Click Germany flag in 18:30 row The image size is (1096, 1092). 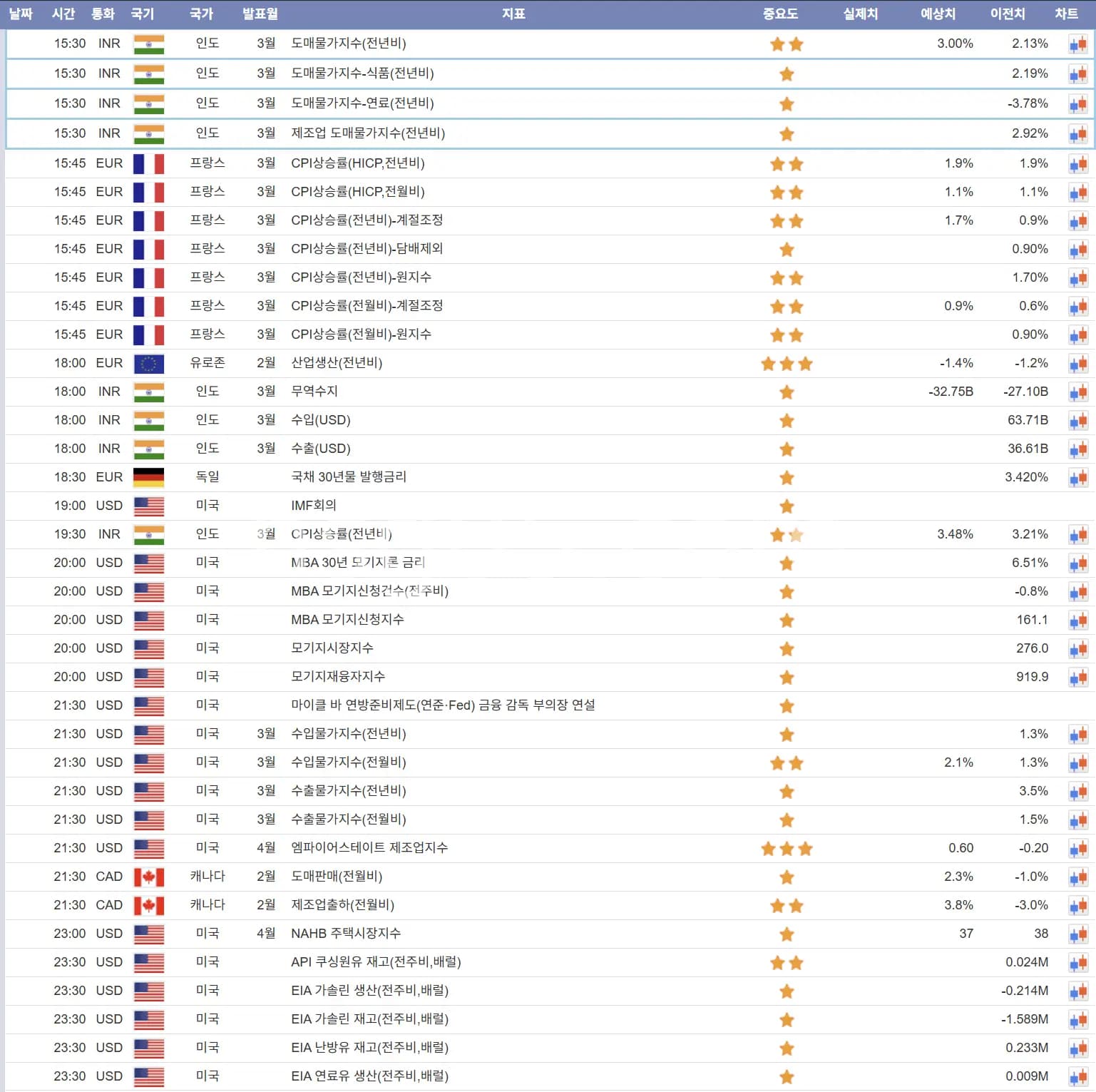[x=148, y=477]
